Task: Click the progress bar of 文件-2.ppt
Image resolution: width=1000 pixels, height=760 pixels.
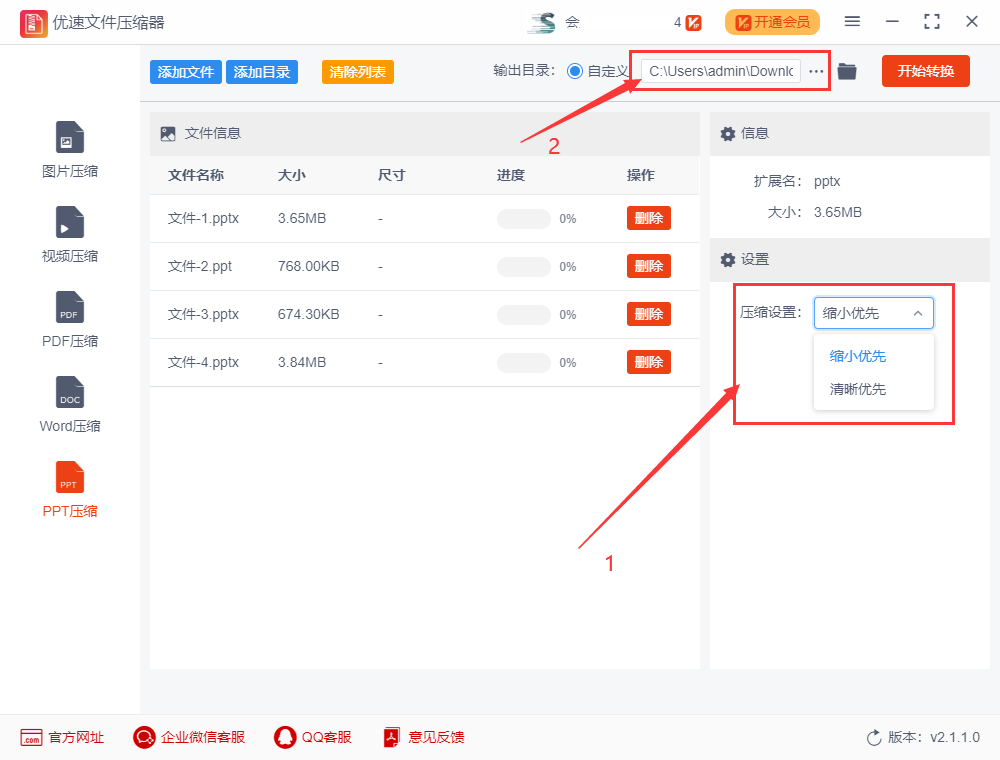Action: tap(523, 266)
